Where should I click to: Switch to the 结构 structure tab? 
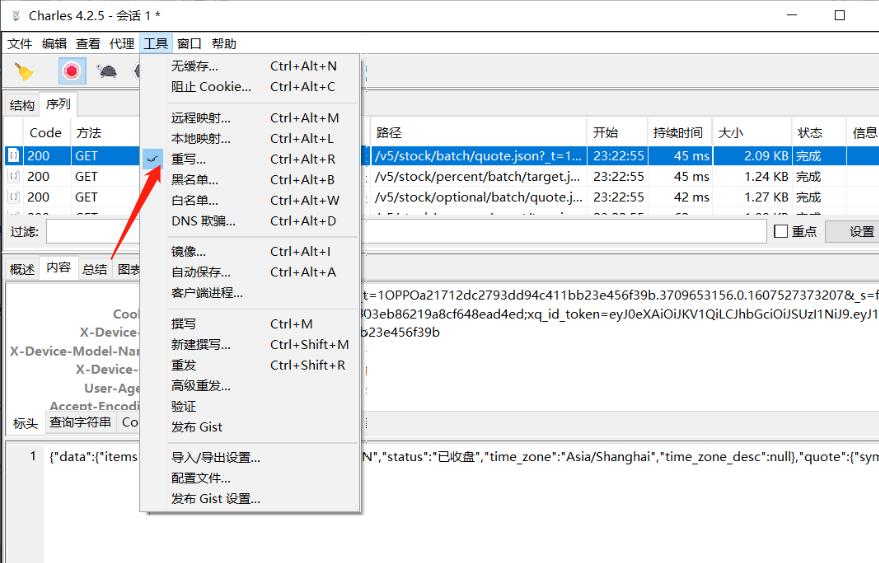(22, 105)
